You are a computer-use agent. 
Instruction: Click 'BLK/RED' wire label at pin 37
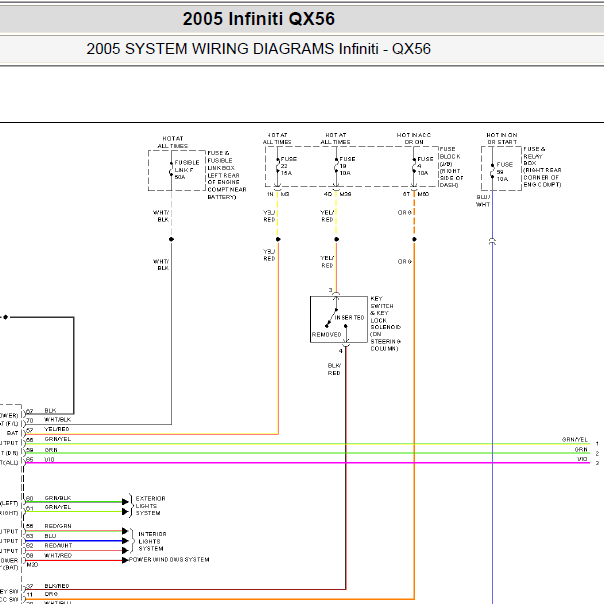pos(57,586)
